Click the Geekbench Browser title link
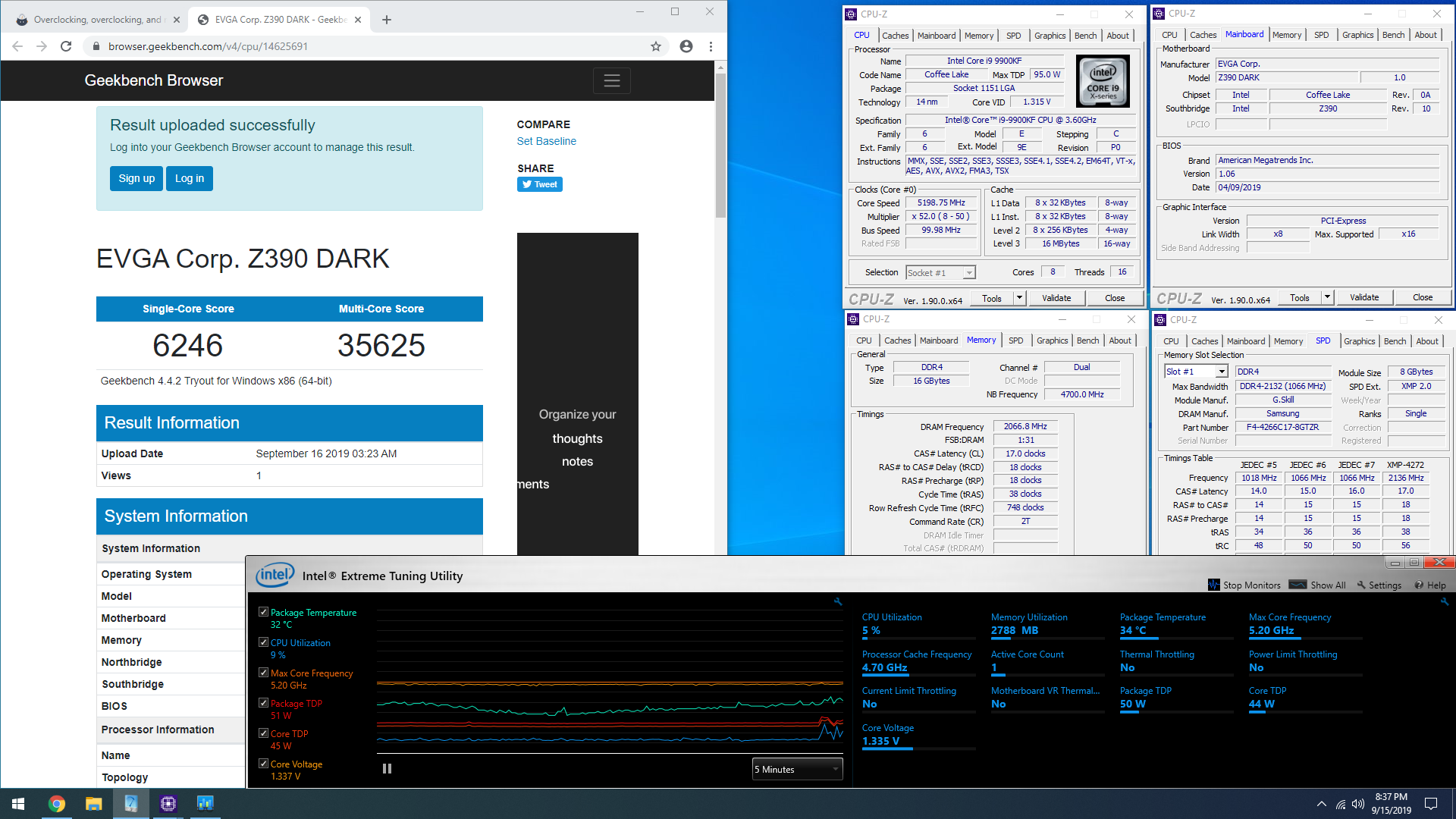Viewport: 1456px width, 819px height. [x=154, y=80]
